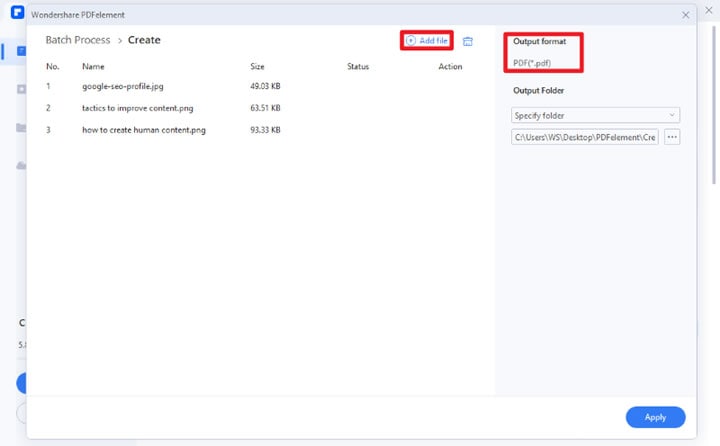
Task: Click the 93.33 KB size value
Action: (265, 130)
